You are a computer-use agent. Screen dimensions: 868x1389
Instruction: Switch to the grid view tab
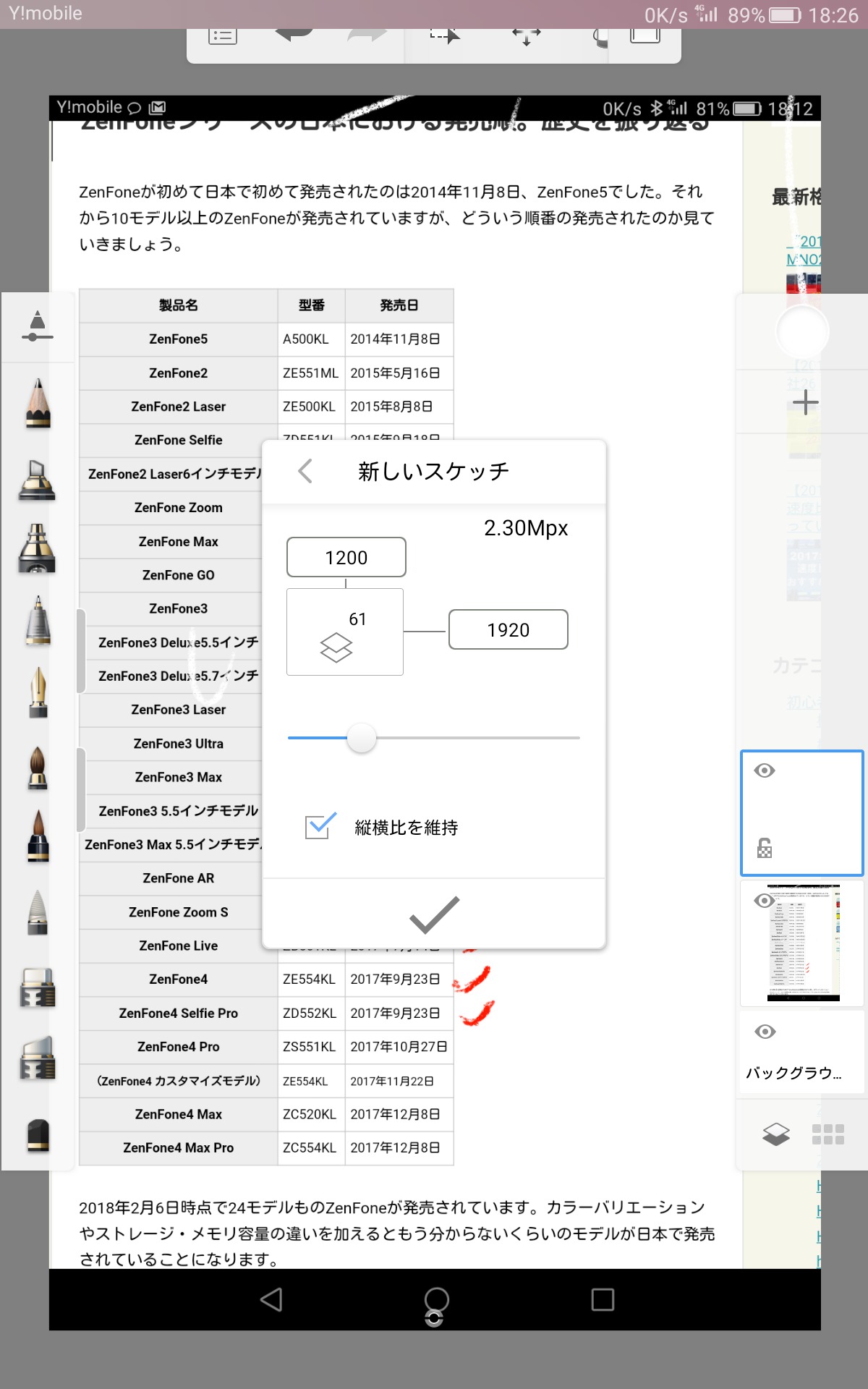click(828, 1134)
